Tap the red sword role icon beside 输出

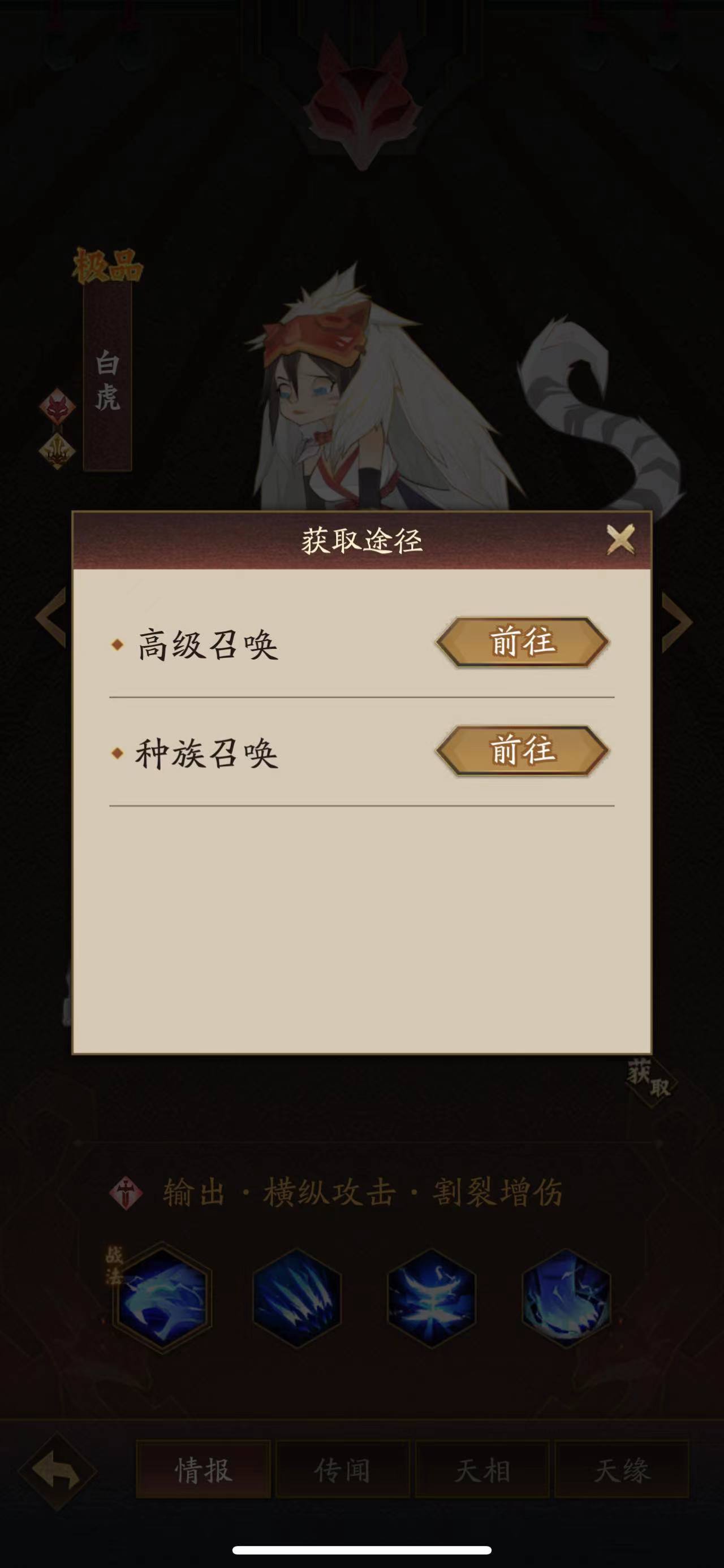click(x=126, y=1193)
